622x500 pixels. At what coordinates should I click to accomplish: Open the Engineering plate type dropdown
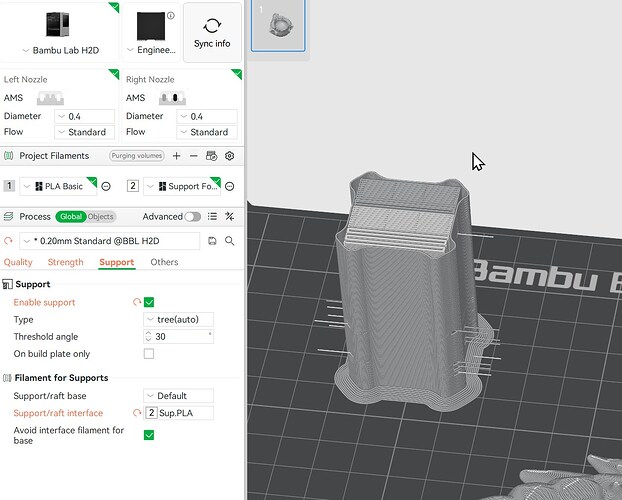click(151, 50)
